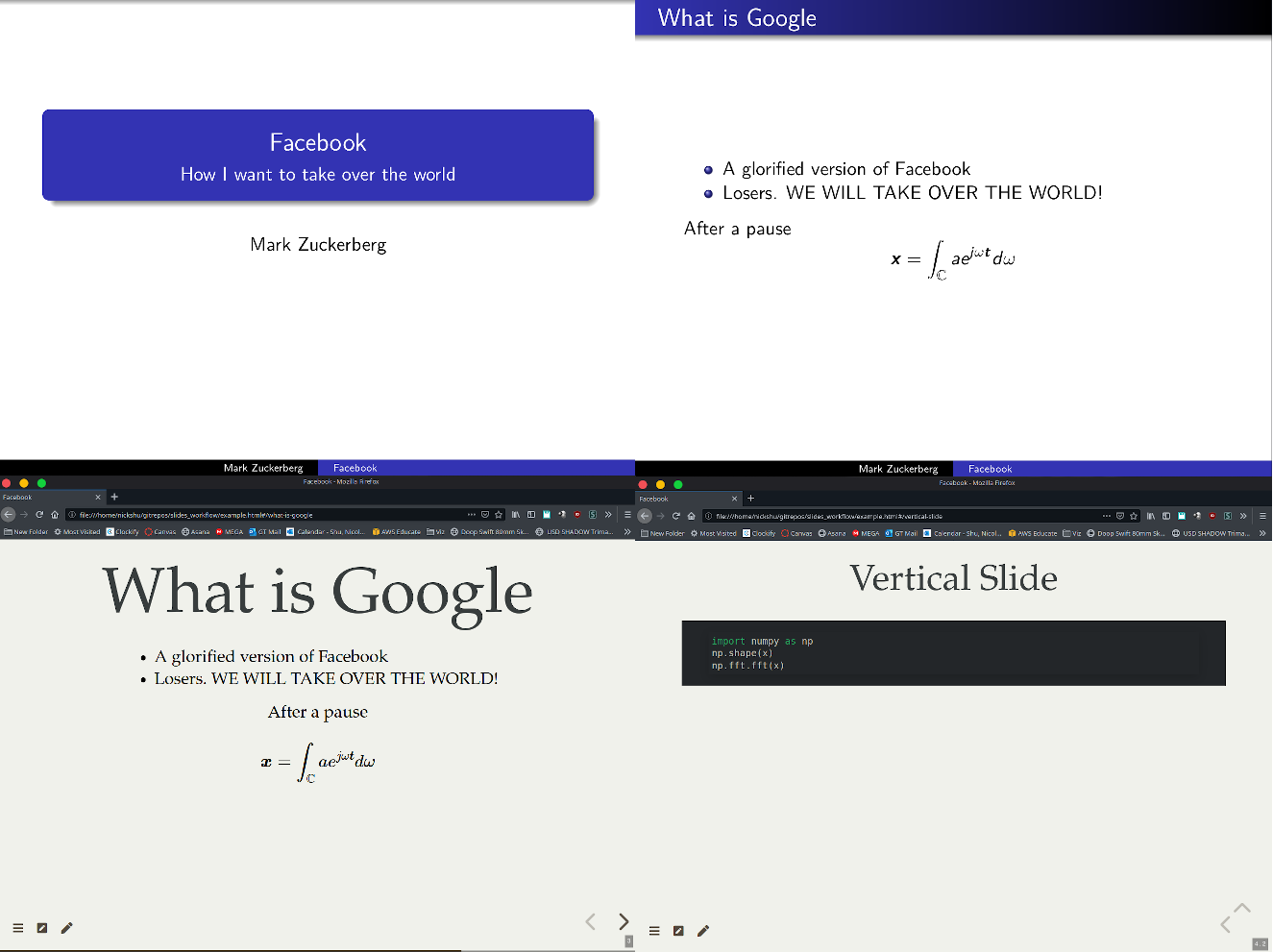1273x952 pixels.
Task: Toggle the chalkboard on the Vertical Slide
Action: 678,931
